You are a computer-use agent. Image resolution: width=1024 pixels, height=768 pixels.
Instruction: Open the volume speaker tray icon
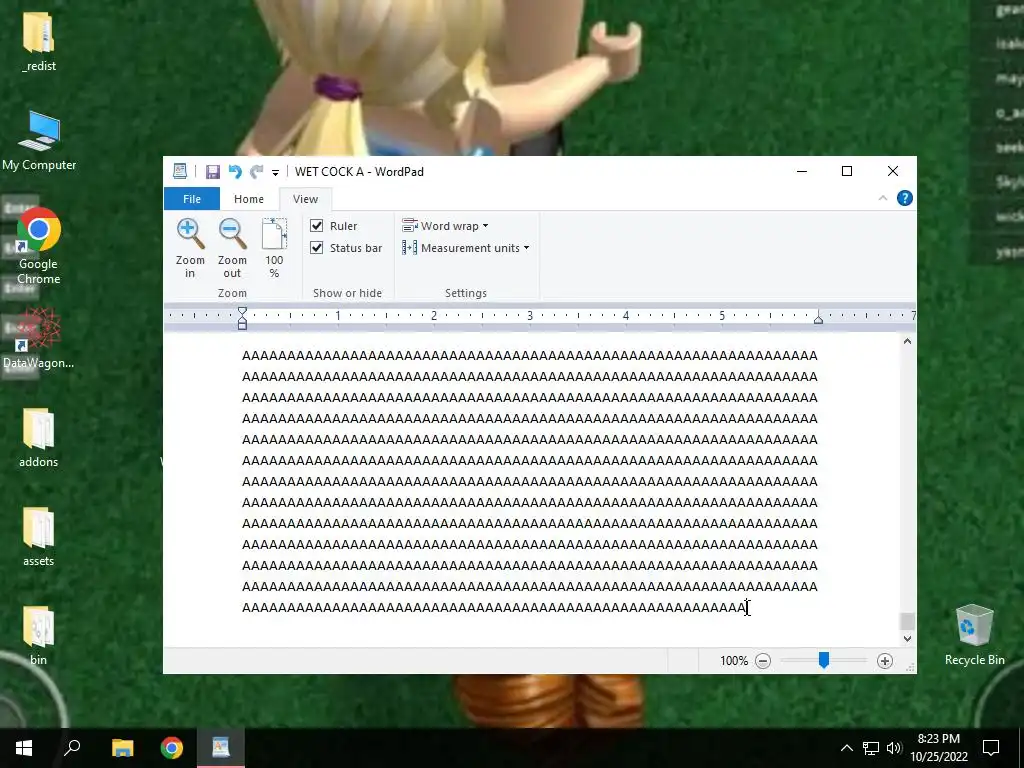point(894,748)
